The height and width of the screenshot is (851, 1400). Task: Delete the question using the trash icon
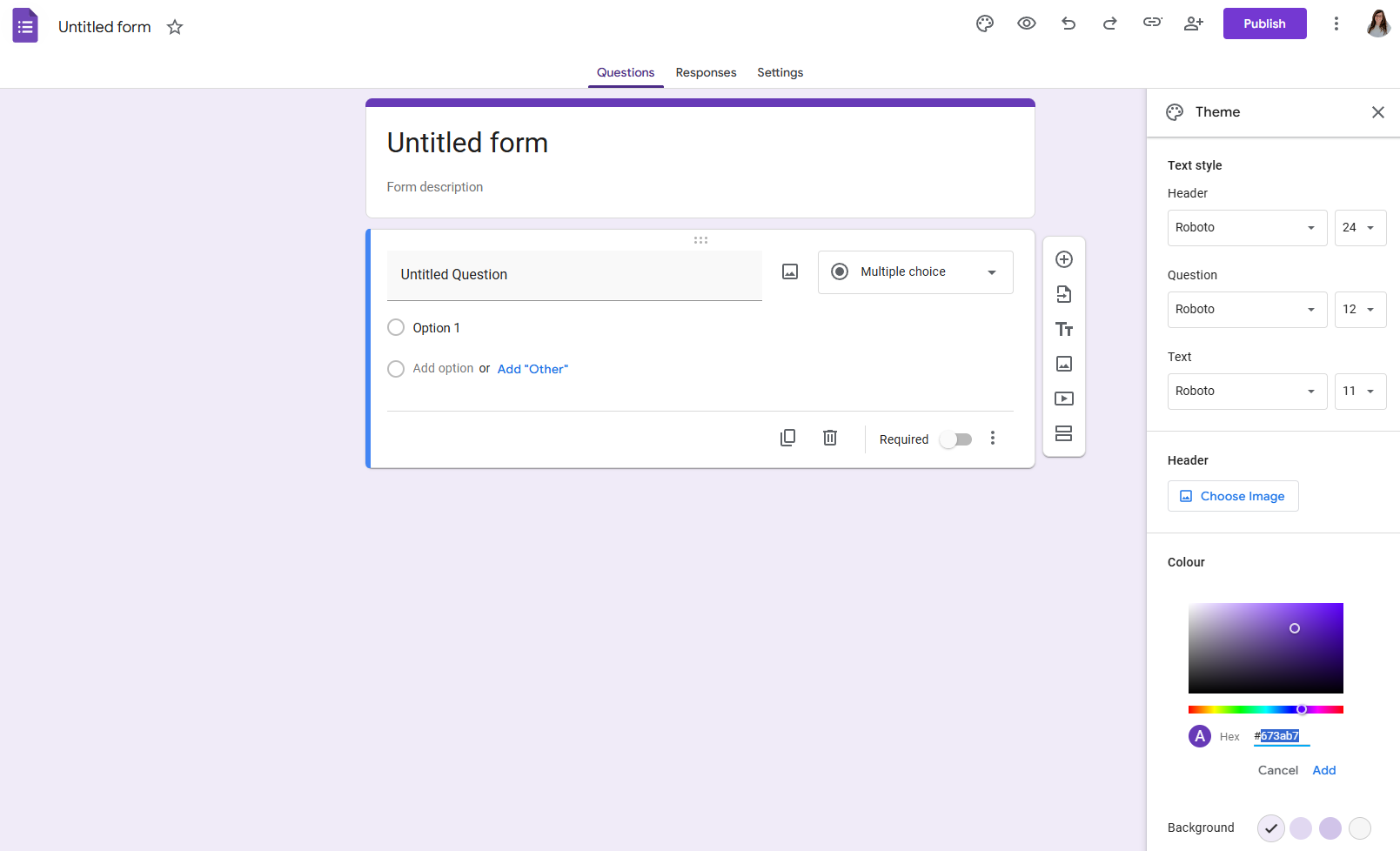click(829, 438)
